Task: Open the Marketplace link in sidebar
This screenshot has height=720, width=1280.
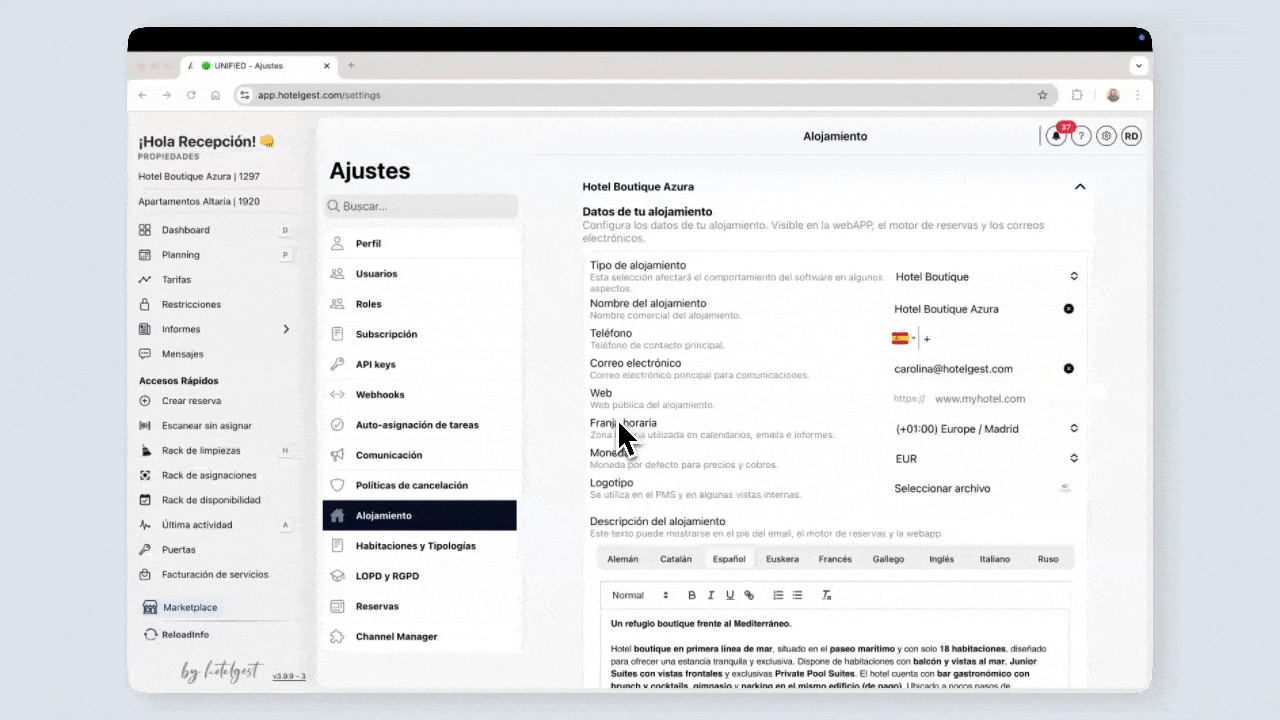Action: coord(190,607)
